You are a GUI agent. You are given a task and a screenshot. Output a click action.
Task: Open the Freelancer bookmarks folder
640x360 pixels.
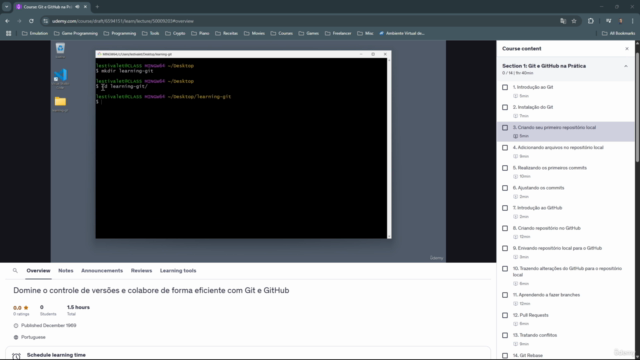(338, 33)
